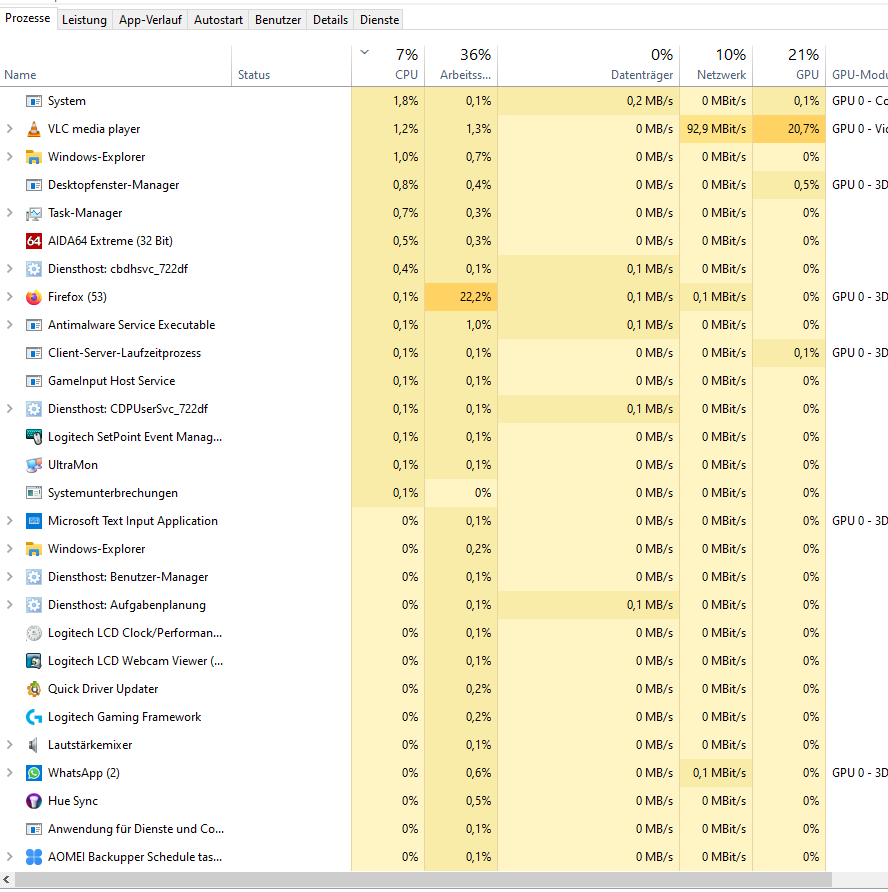This screenshot has height=892, width=888.
Task: Click the Microsoft Text Input Application icon
Action: tap(34, 521)
